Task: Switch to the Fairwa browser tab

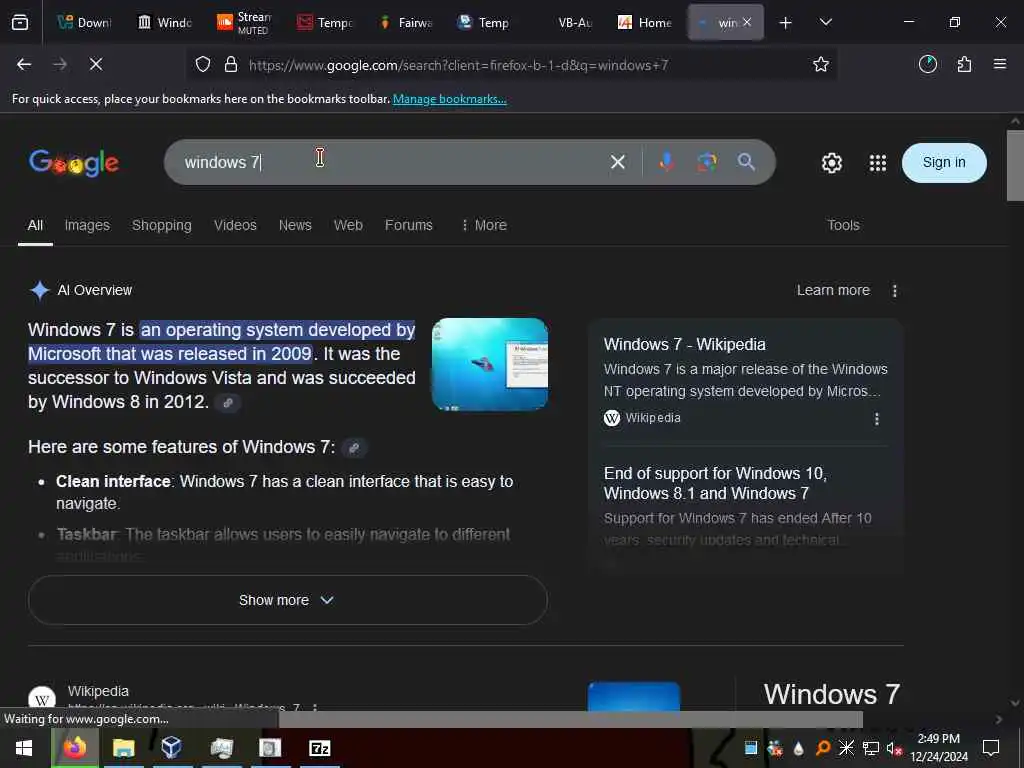Action: 406,23
